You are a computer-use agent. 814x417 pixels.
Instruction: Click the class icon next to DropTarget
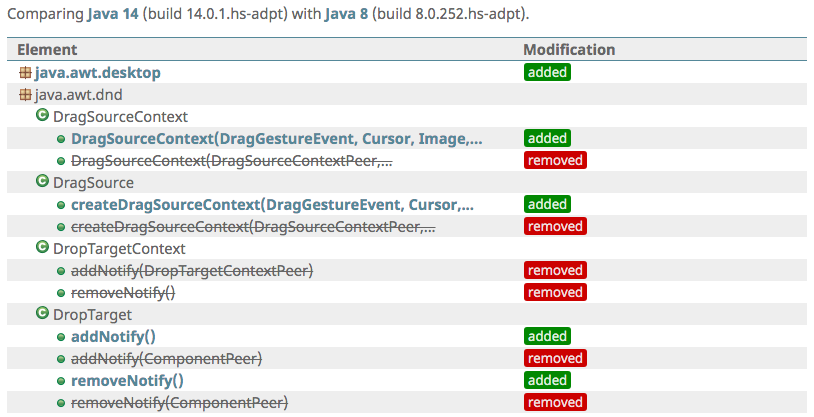[42, 313]
